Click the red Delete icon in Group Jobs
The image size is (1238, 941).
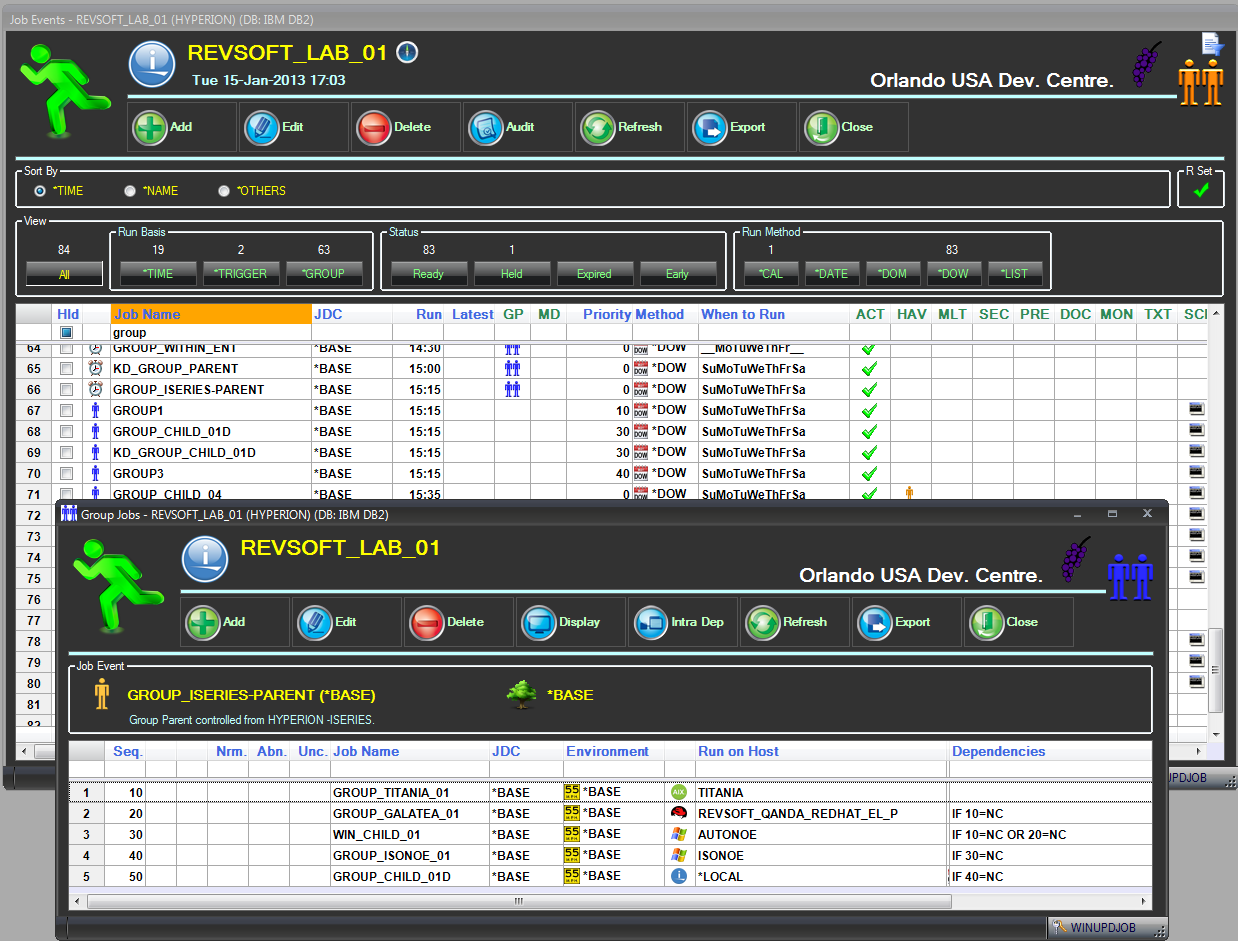427,622
